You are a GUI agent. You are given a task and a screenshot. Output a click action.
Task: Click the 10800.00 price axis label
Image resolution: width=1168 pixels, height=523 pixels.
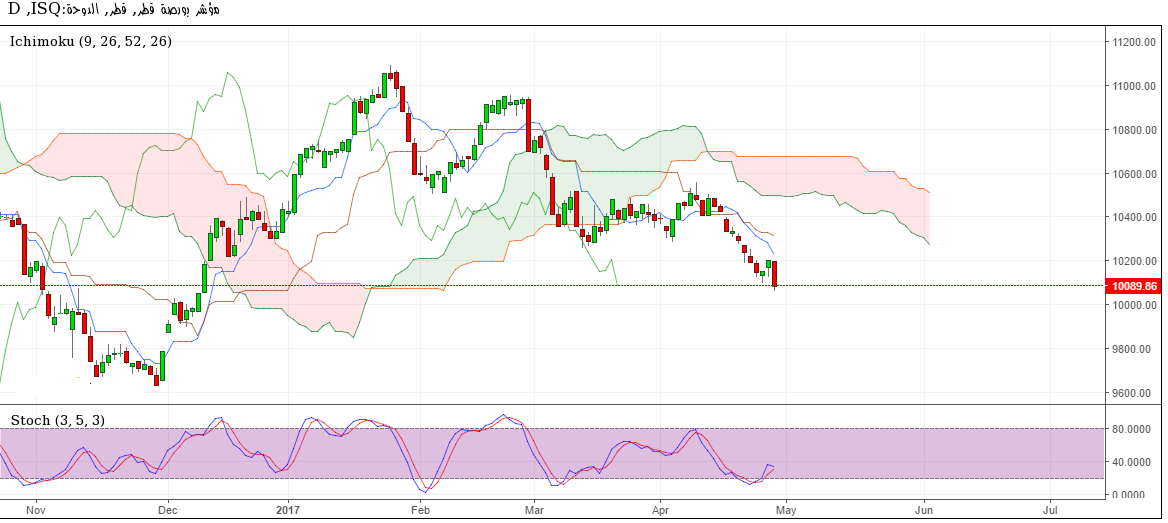click(x=1132, y=130)
